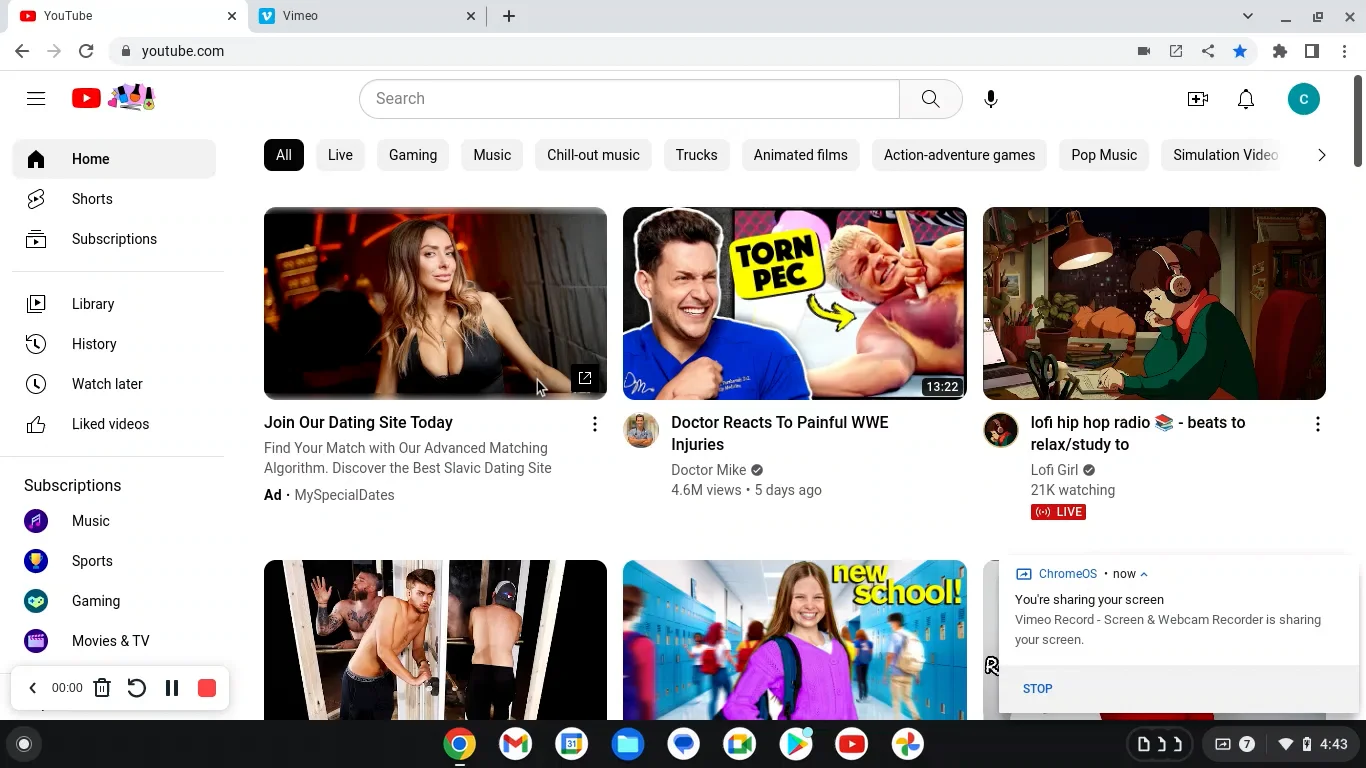Toggle the bookmark star for this page
1366x768 pixels.
(x=1240, y=51)
